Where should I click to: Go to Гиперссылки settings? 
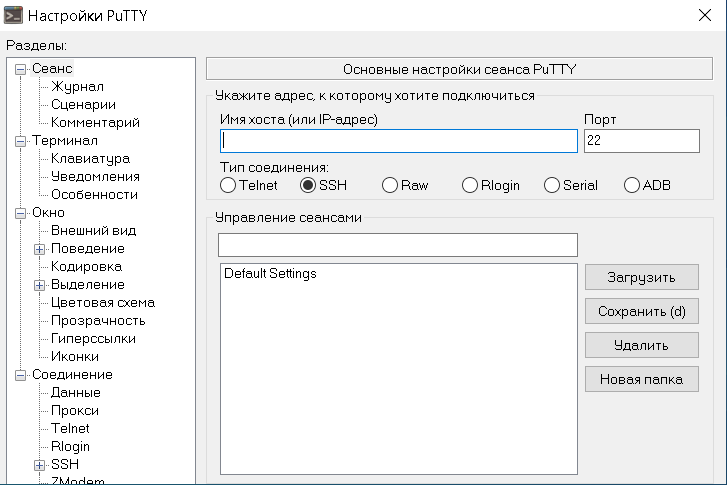[93, 339]
